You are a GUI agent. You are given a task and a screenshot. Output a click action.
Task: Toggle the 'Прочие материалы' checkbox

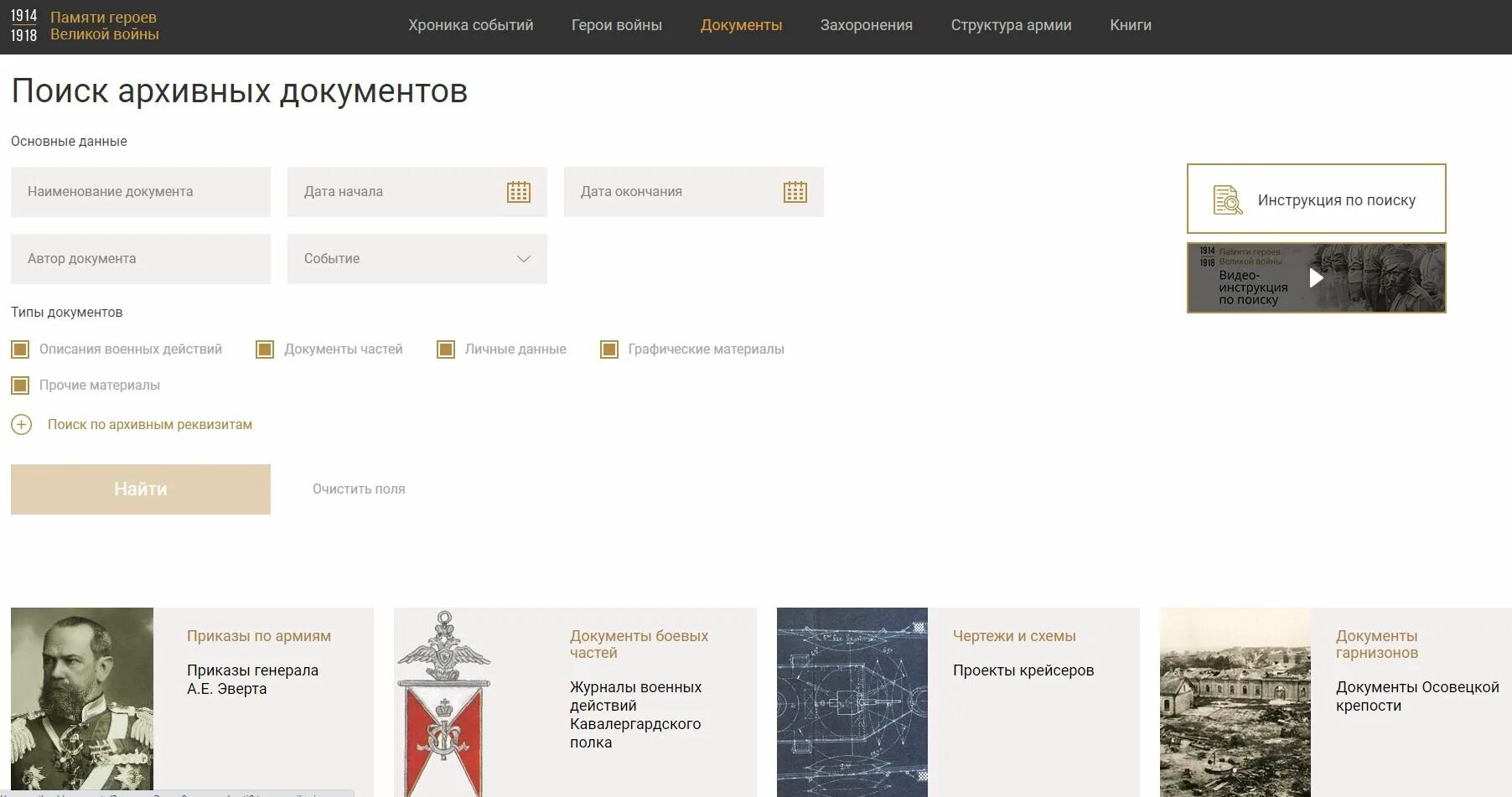pyautogui.click(x=20, y=386)
